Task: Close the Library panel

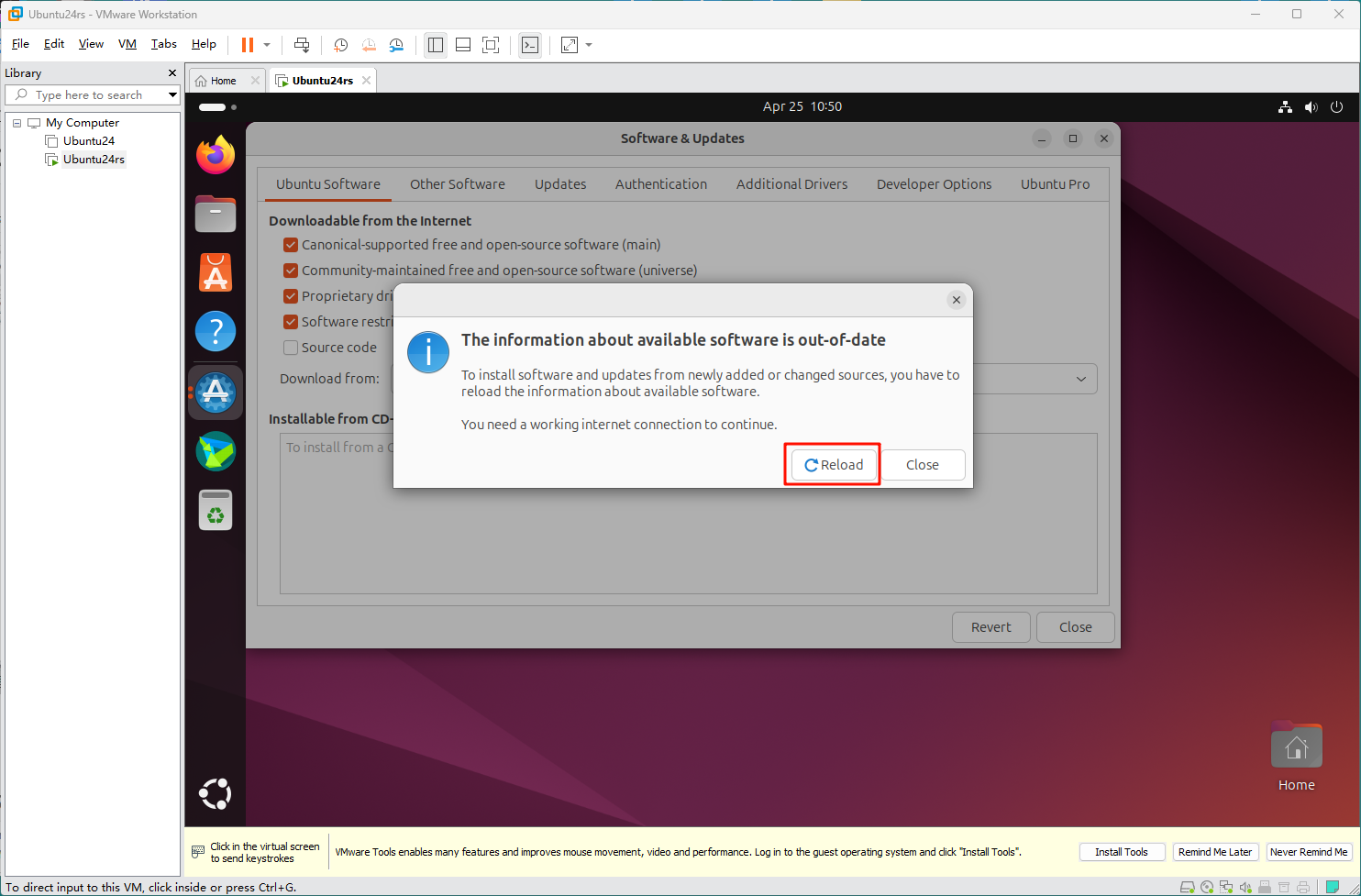Action: coord(172,72)
